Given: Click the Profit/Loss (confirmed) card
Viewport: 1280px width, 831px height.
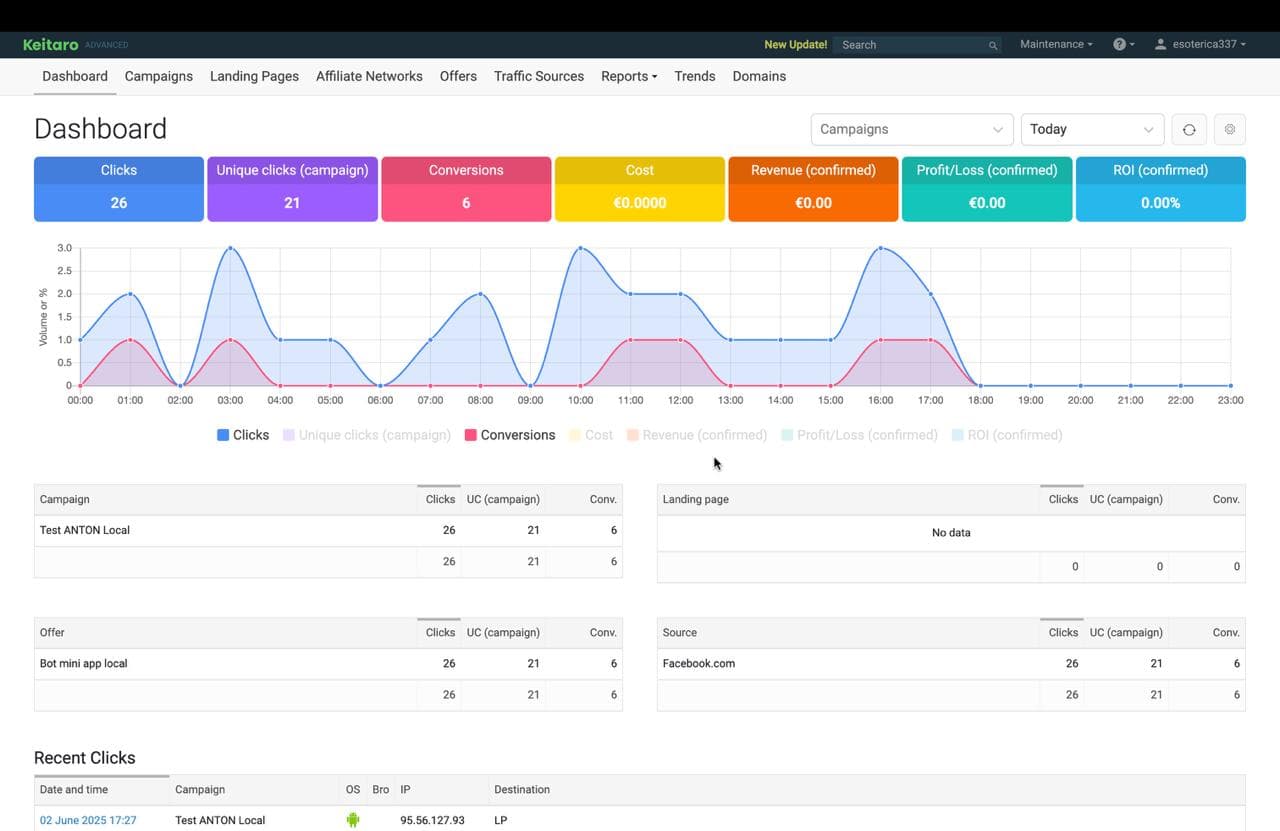Looking at the screenshot, I should tap(987, 189).
